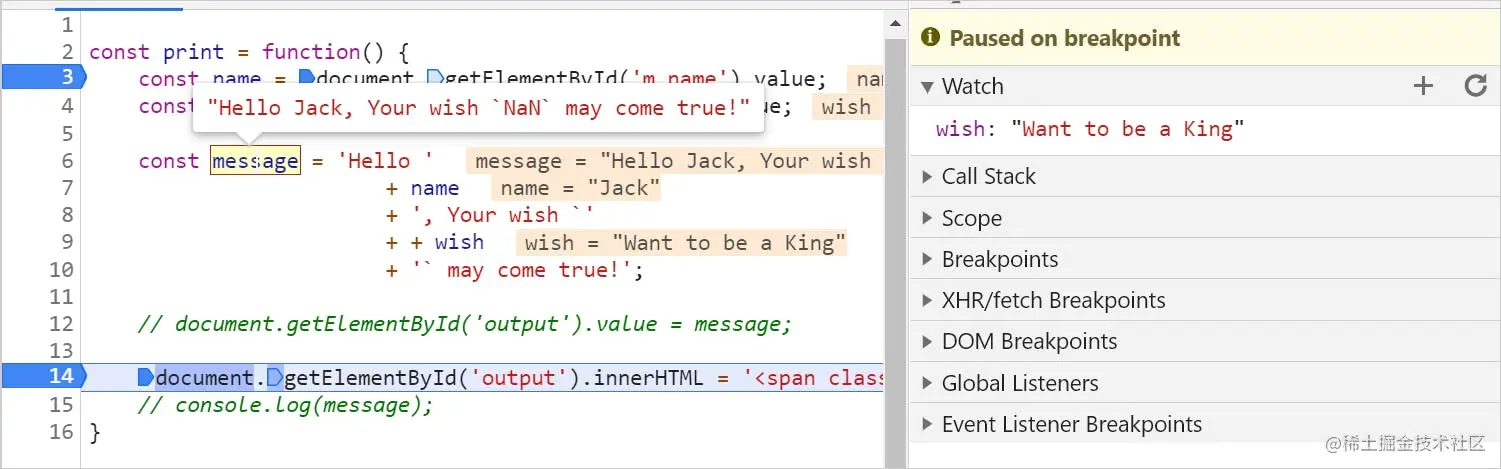
Task: Click the '` may come true!' string on line 10
Action: click(x=521, y=270)
